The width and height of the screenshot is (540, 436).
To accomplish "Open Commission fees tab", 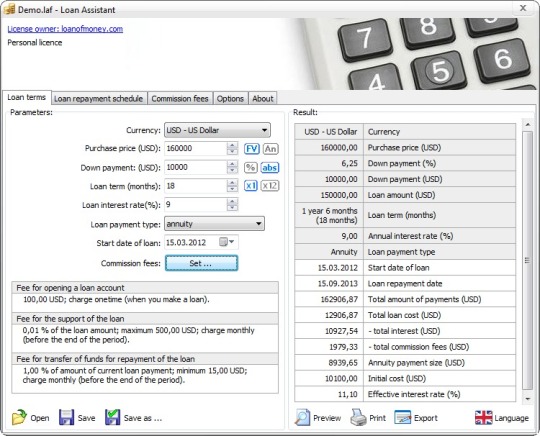I will (x=180, y=98).
